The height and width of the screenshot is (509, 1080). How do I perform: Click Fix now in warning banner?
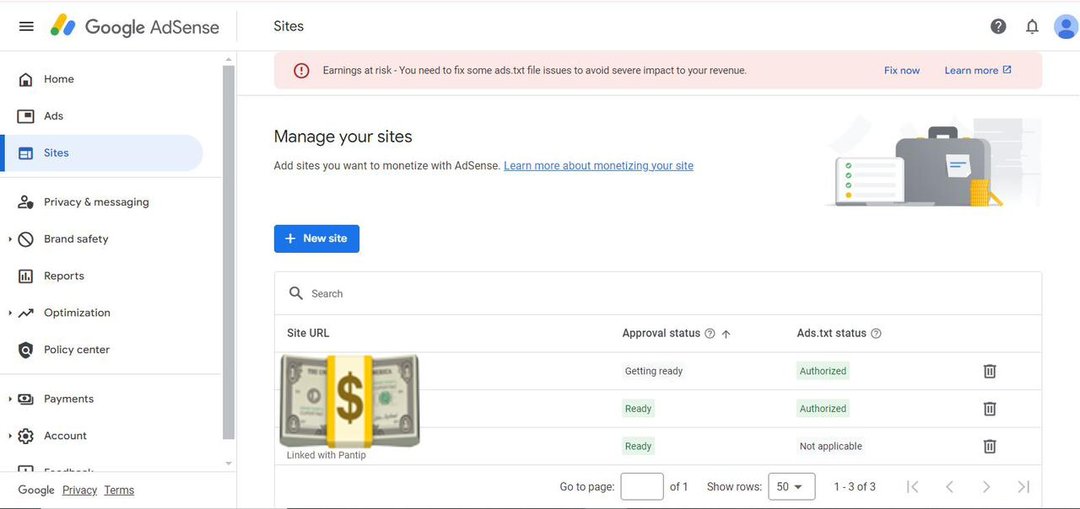tap(901, 71)
